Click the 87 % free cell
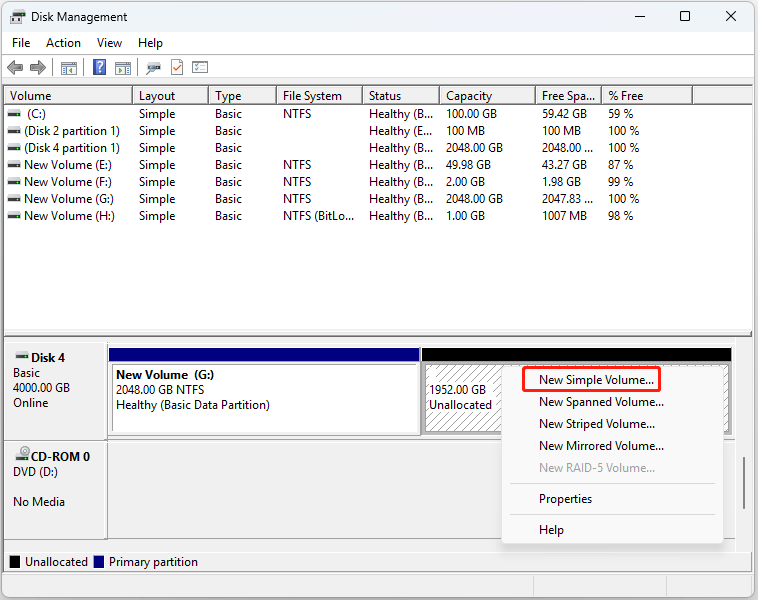Screen dimensions: 758x600 (x=621, y=165)
